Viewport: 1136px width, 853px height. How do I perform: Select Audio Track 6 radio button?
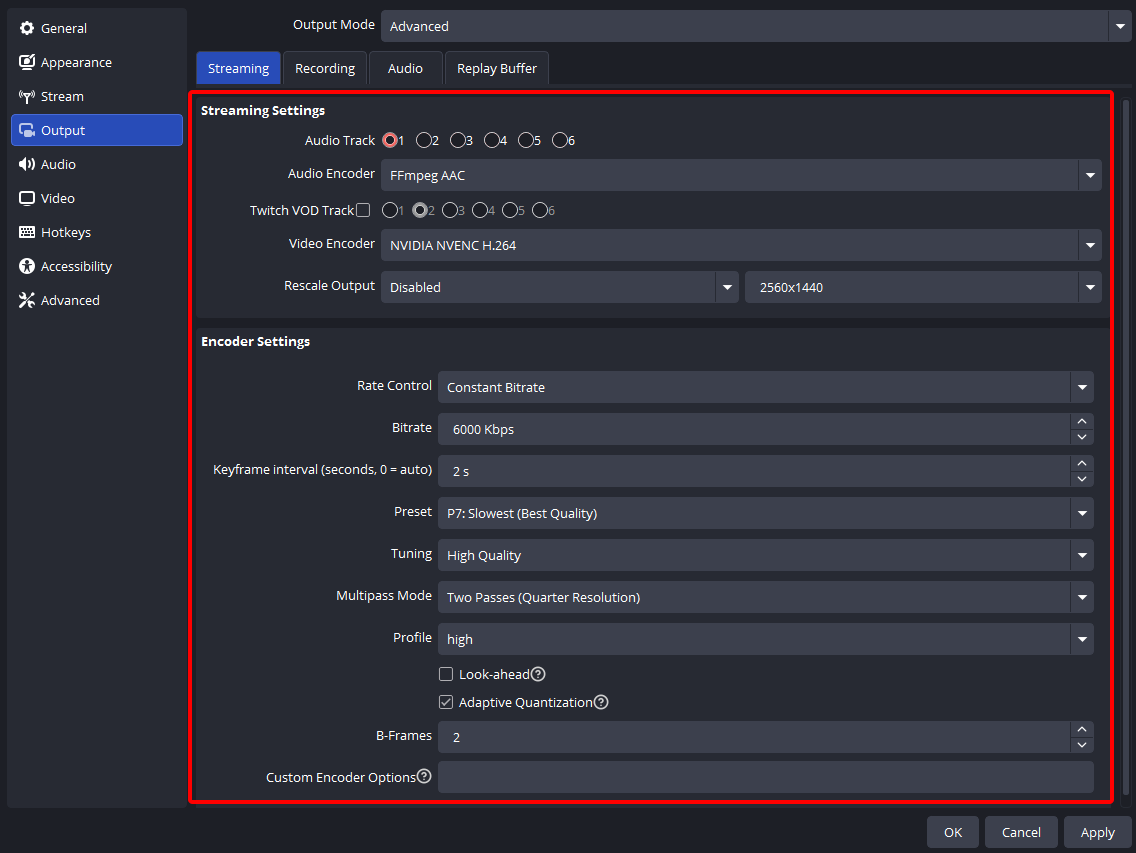560,140
